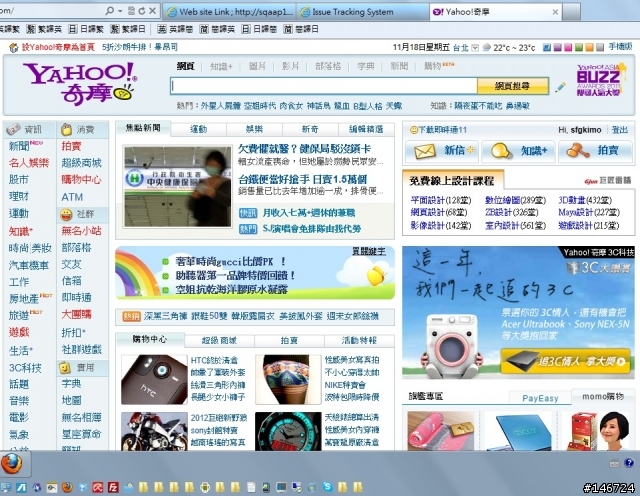Click the yellow 網頁搜尋 search button
The image size is (640, 496).
513,86
